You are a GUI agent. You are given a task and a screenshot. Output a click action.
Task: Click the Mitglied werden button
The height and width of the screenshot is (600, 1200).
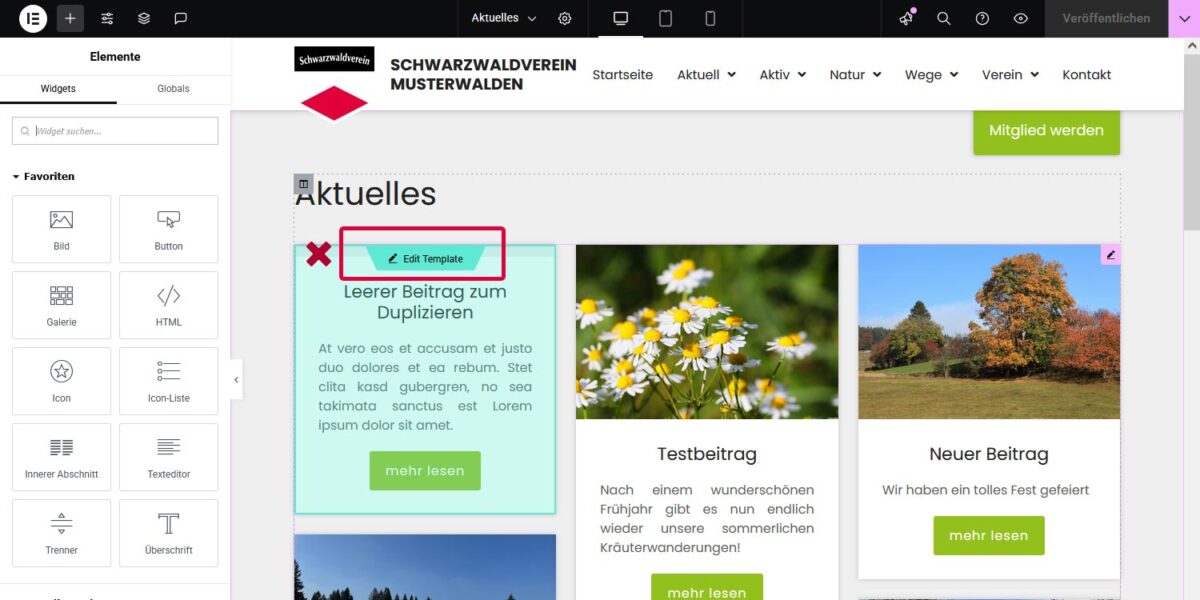click(1046, 130)
